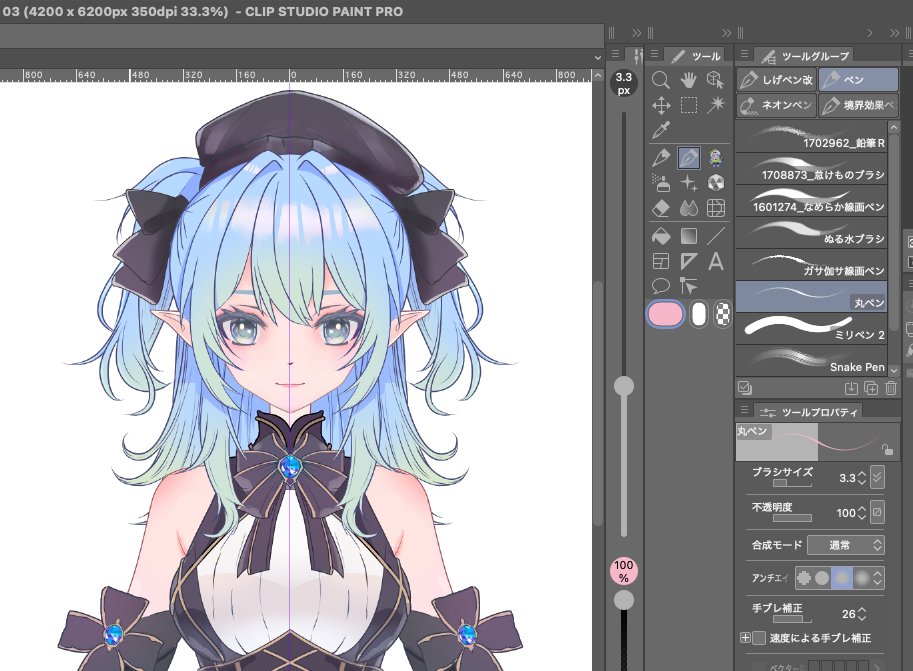Open the 合成モード 通常 dropdown
The width and height of the screenshot is (913, 671).
pos(846,545)
